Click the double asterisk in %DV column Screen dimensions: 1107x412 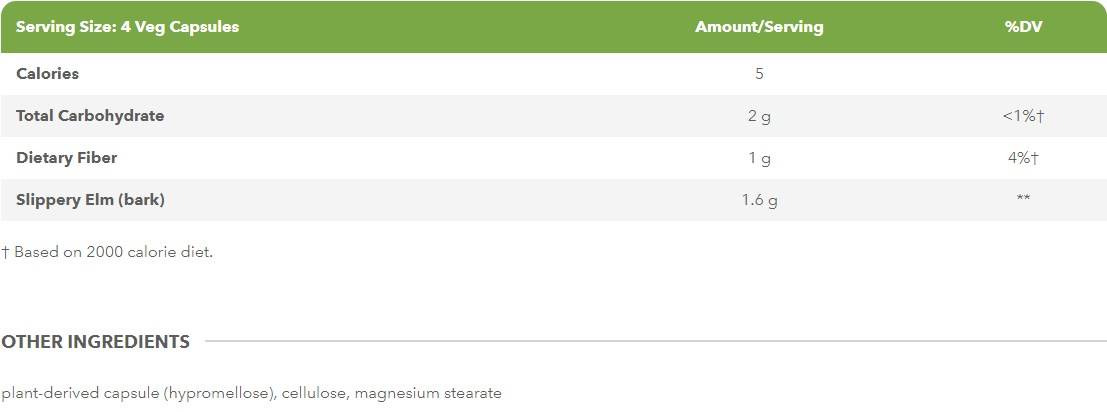pos(1023,199)
